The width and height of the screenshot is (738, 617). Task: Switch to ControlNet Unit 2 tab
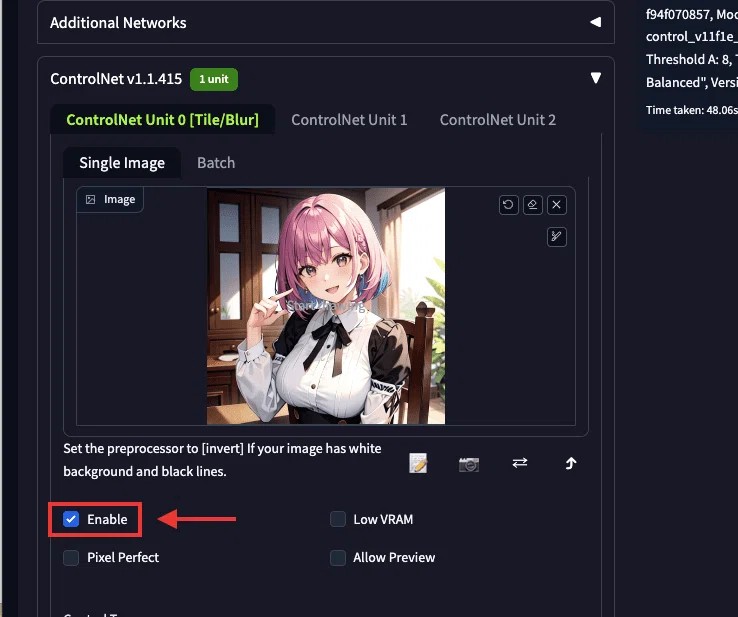click(x=497, y=120)
